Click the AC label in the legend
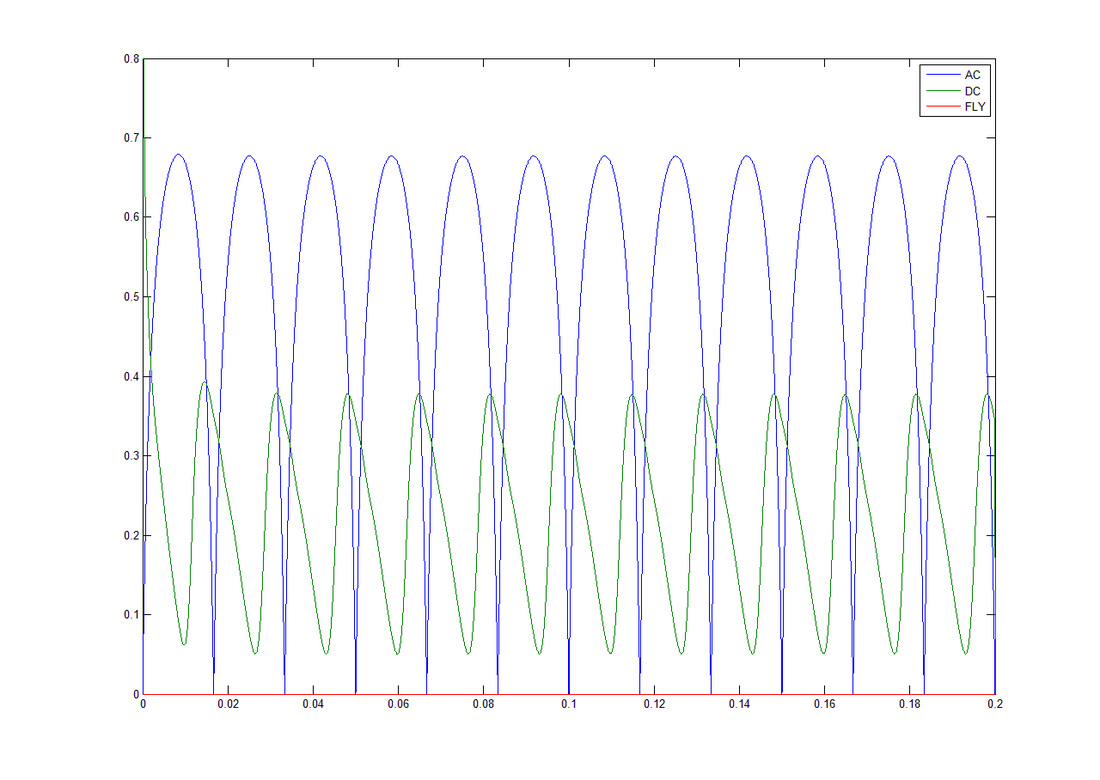Viewport: 1100px width, 780px height. (x=972, y=75)
